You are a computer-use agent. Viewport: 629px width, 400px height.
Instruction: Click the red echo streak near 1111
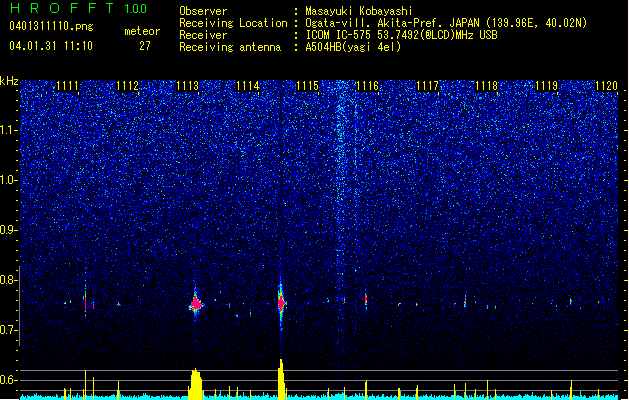tap(85, 302)
